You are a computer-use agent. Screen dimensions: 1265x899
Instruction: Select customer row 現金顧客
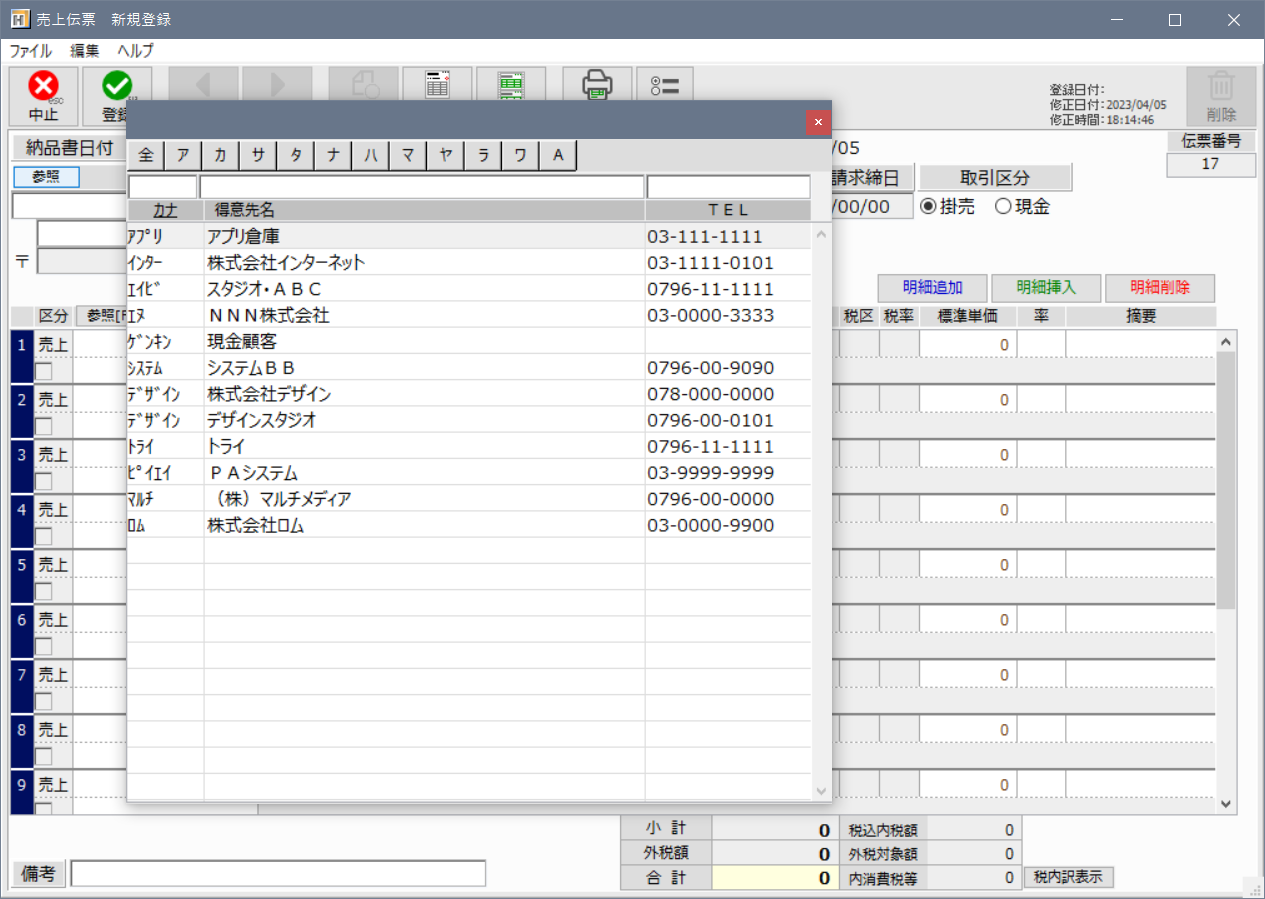click(x=469, y=341)
